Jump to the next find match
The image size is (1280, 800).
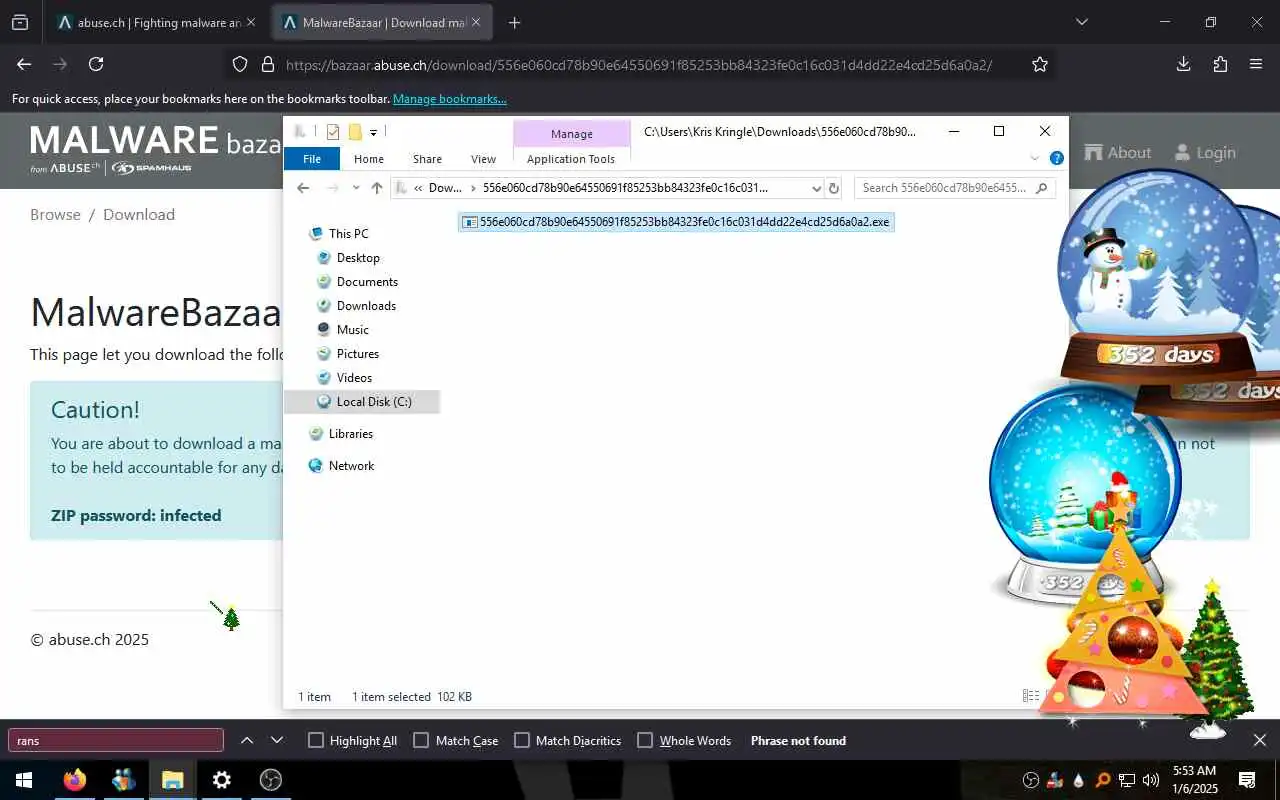pyautogui.click(x=277, y=740)
